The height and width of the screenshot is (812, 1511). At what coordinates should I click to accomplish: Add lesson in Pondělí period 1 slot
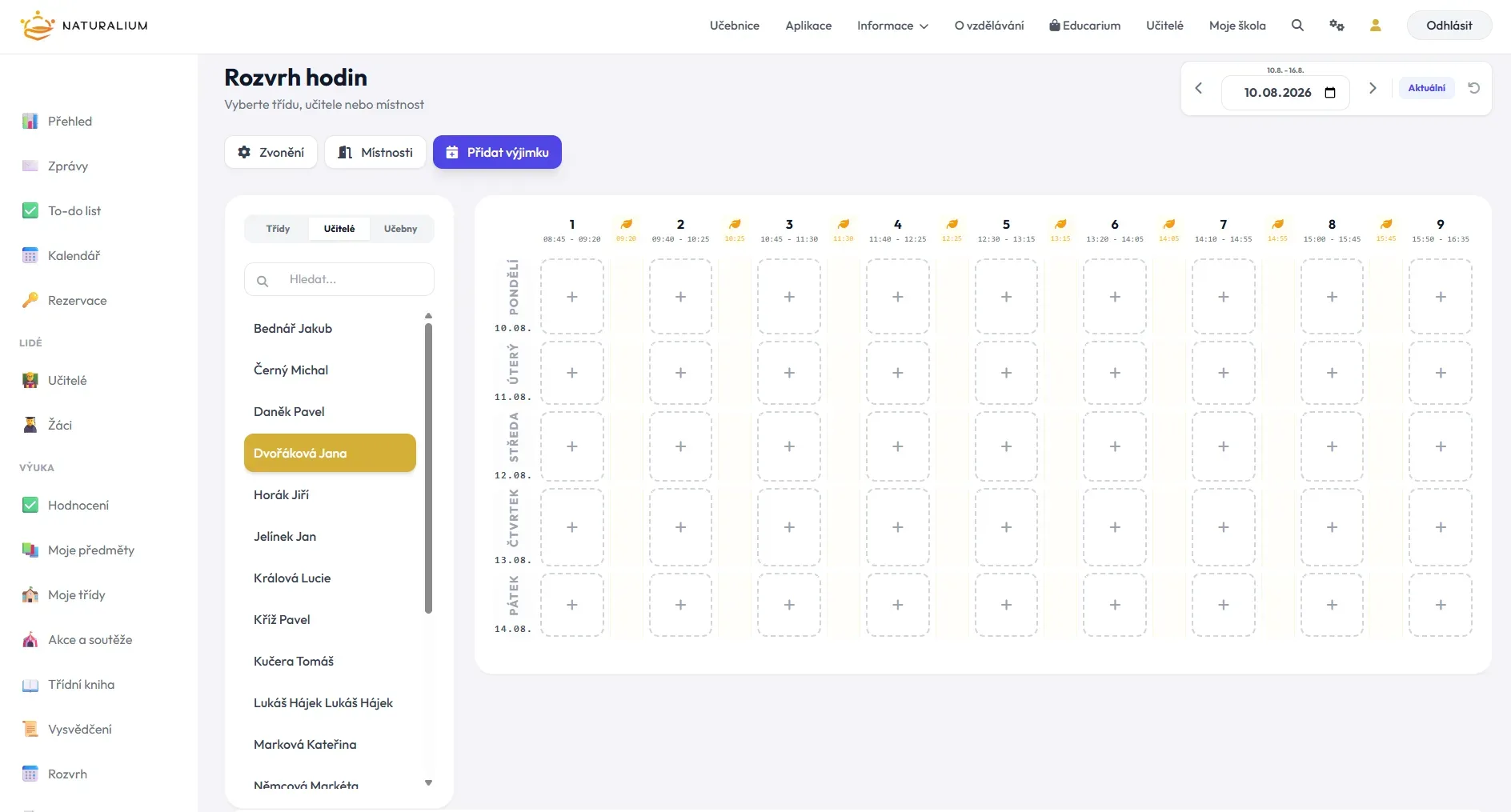572,297
